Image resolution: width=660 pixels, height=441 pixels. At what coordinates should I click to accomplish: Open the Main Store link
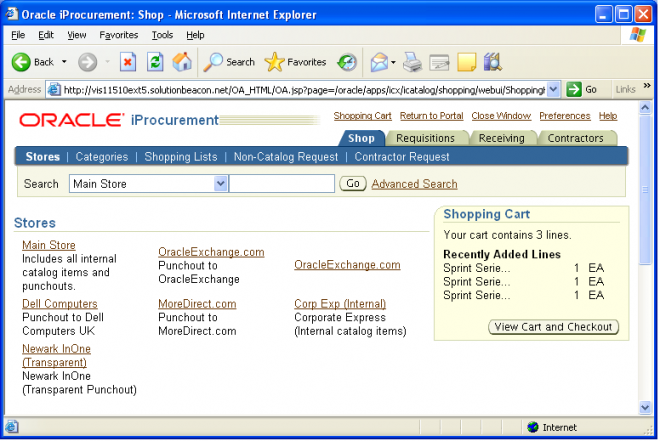(x=49, y=245)
